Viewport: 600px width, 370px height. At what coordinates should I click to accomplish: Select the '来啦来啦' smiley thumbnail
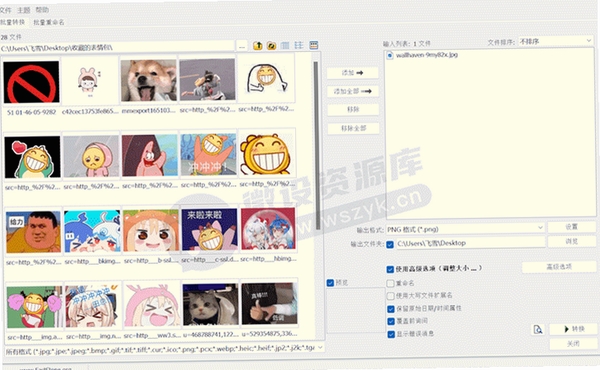[210, 229]
